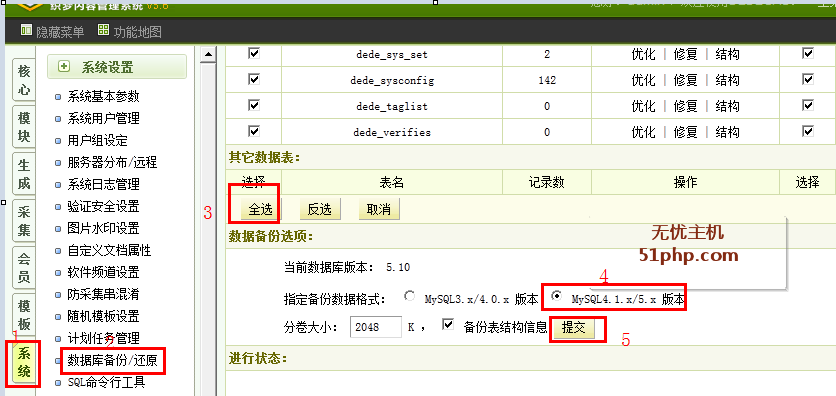The image size is (836, 396).
Task: Open 功能地图 from the top bar
Action: point(130,31)
